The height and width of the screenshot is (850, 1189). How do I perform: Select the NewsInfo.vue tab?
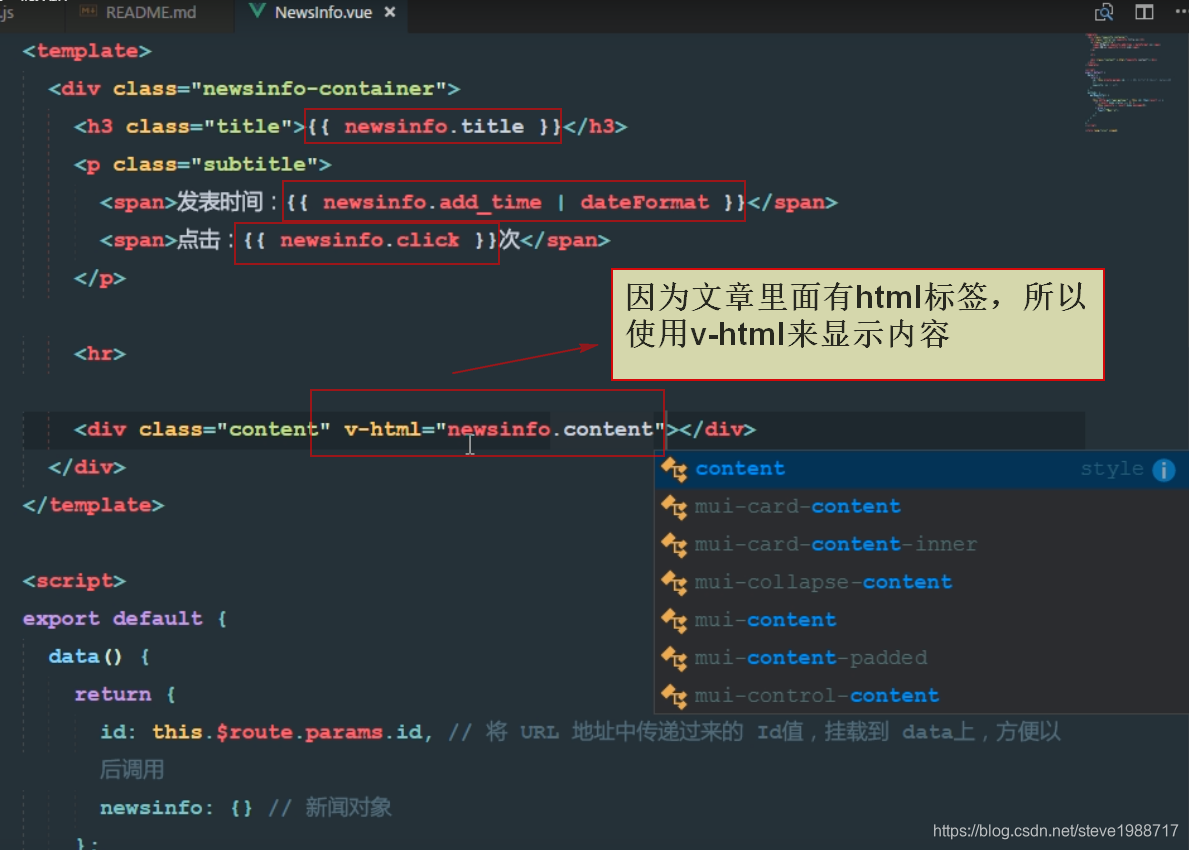click(323, 13)
